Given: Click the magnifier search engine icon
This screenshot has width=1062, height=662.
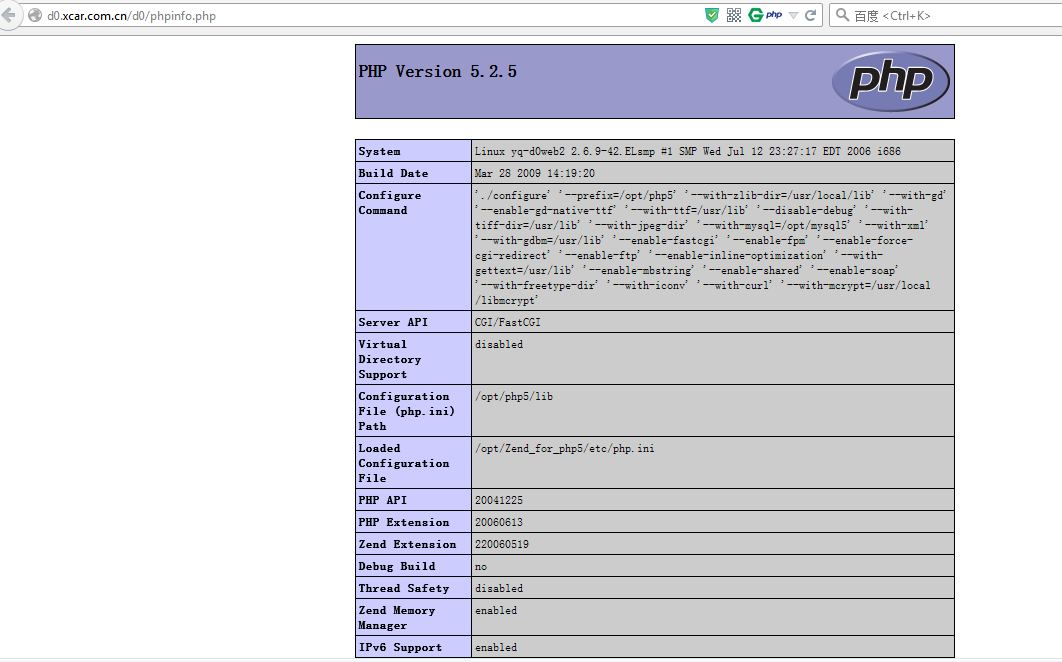Looking at the screenshot, I should tap(842, 15).
